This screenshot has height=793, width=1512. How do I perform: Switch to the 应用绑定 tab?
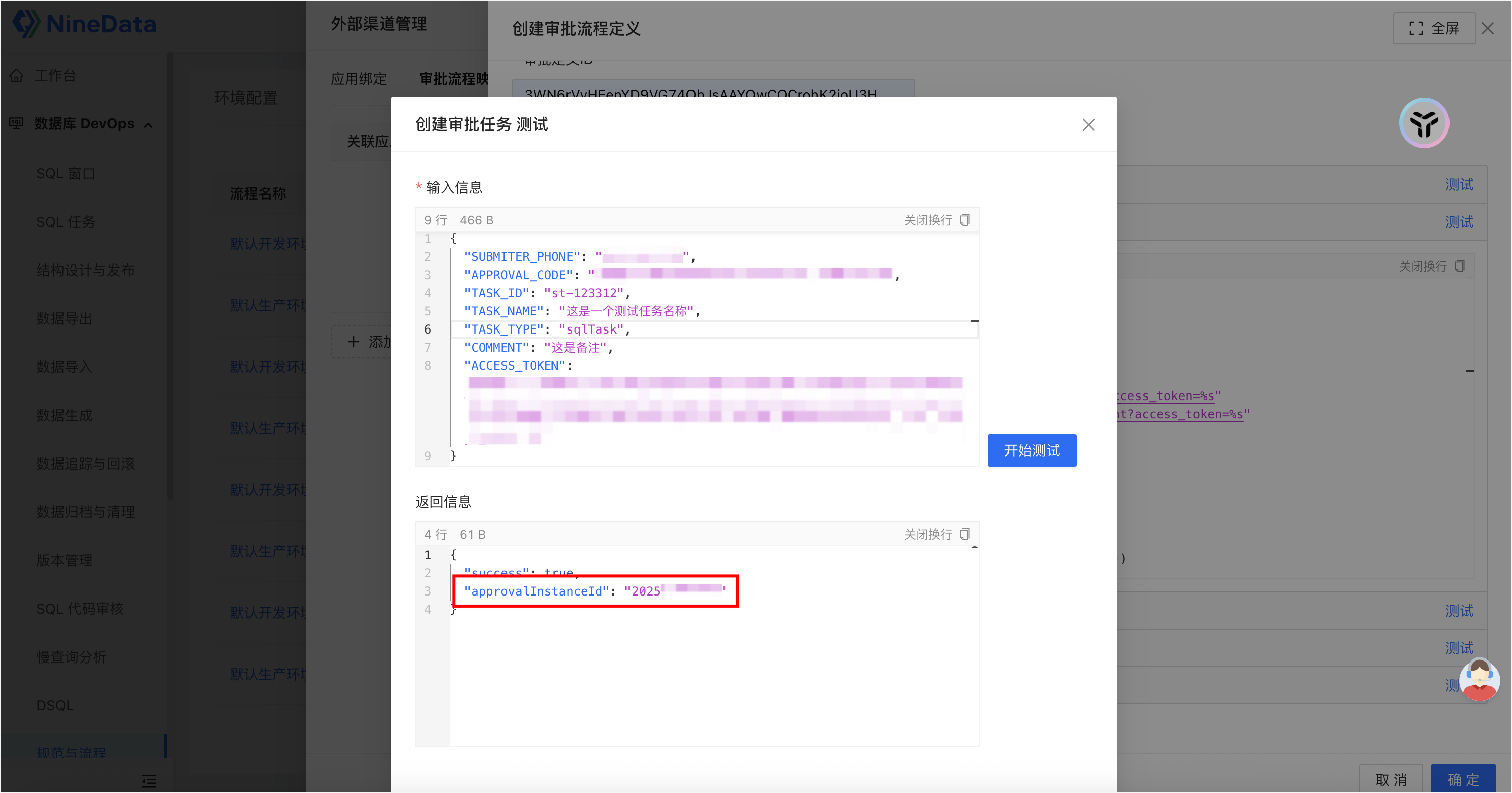click(358, 79)
